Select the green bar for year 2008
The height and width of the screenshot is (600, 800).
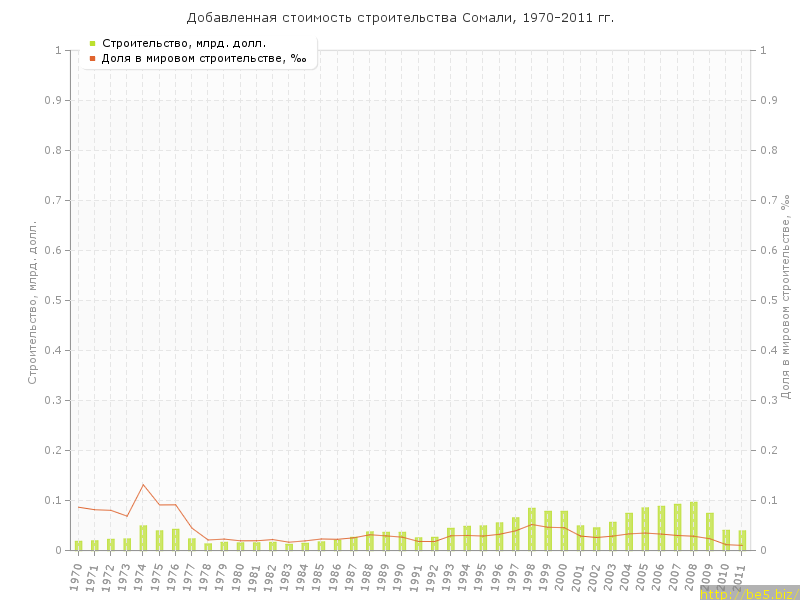click(693, 526)
